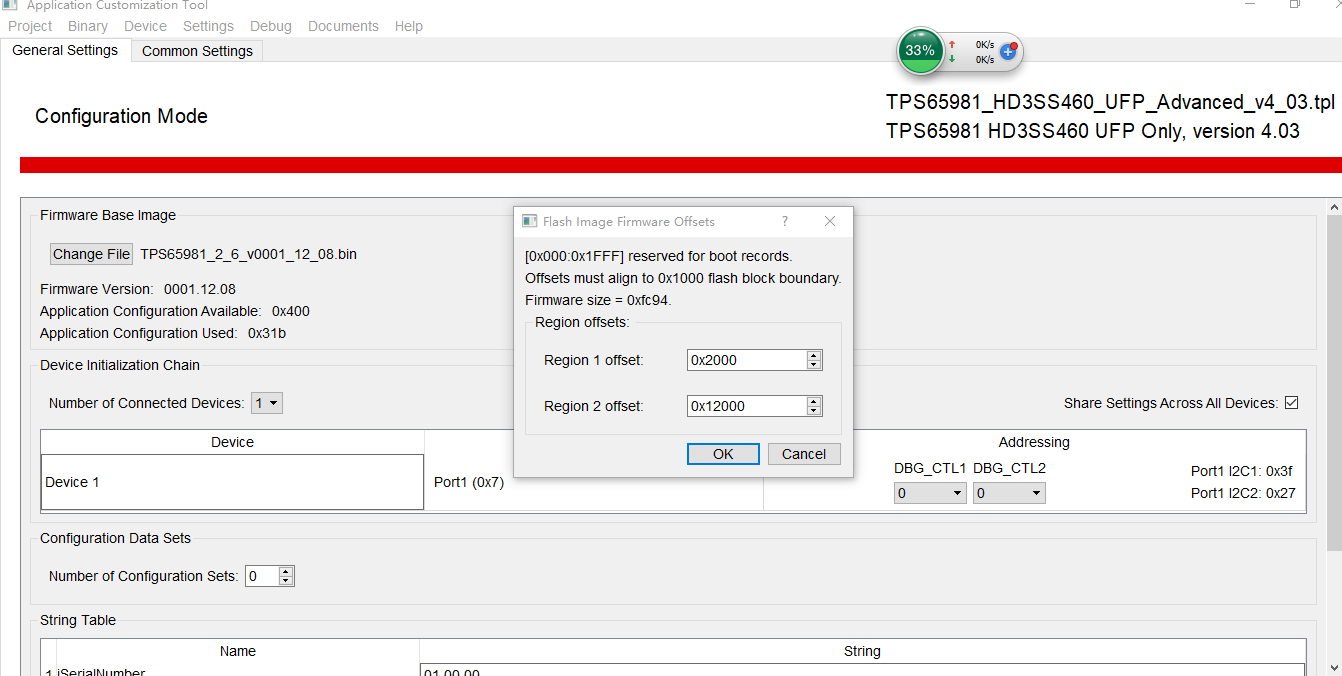Click the green 33% floating widget circle
The width and height of the screenshot is (1342, 676).
(920, 51)
